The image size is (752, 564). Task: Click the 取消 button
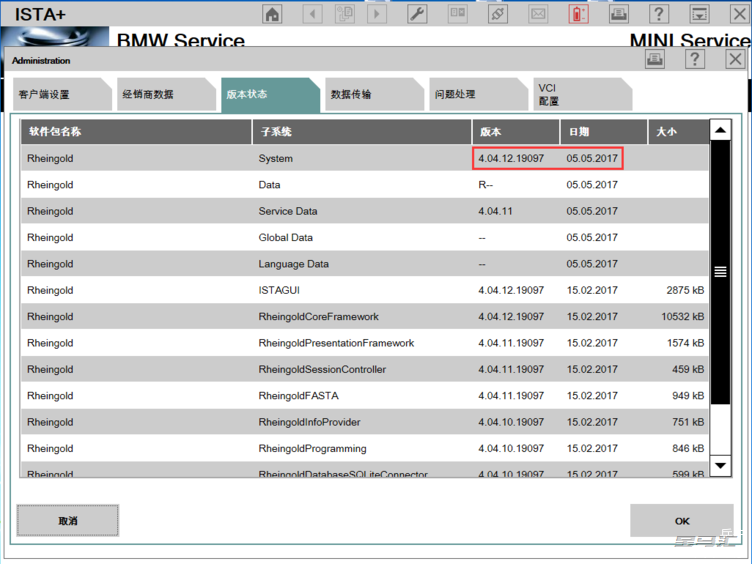[x=68, y=520]
